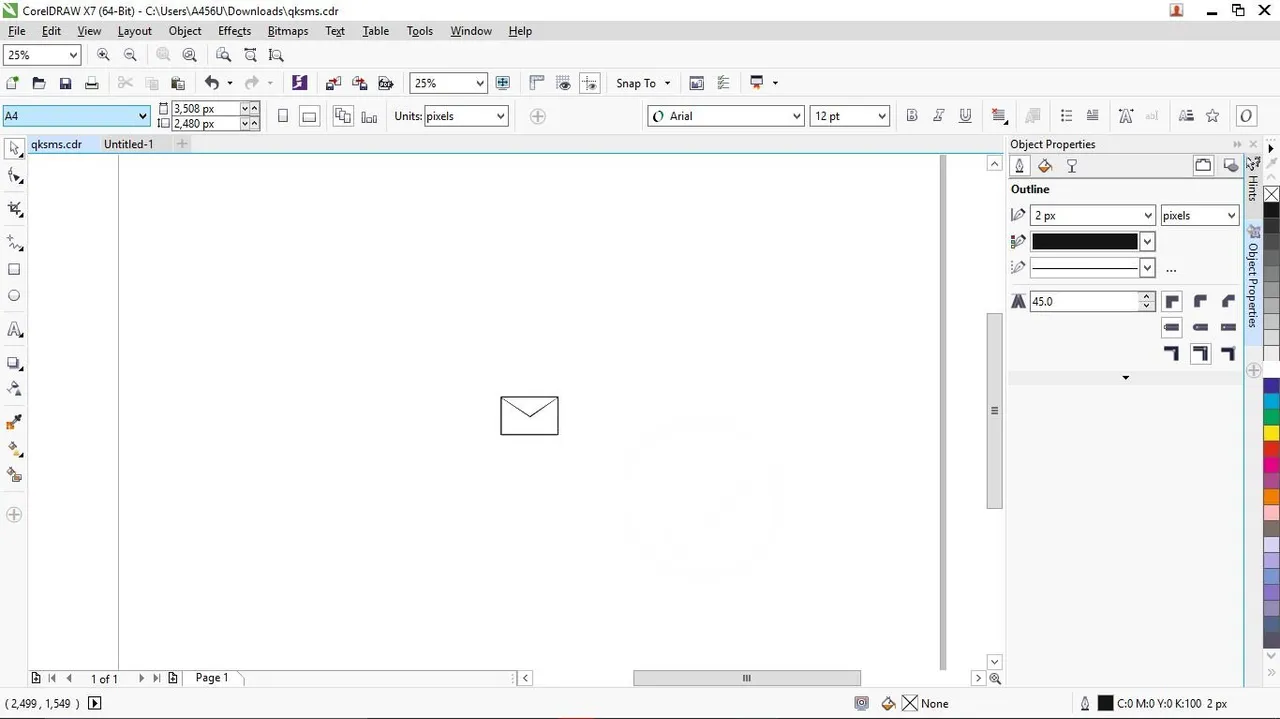
Task: Set page to Landscape orientation
Action: coord(309,116)
